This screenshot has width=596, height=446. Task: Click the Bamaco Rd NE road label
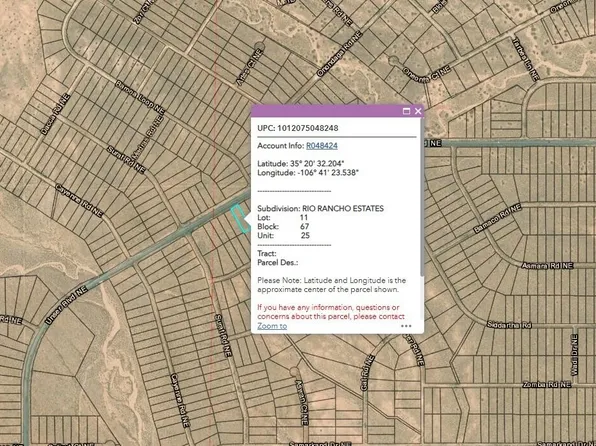coord(497,218)
